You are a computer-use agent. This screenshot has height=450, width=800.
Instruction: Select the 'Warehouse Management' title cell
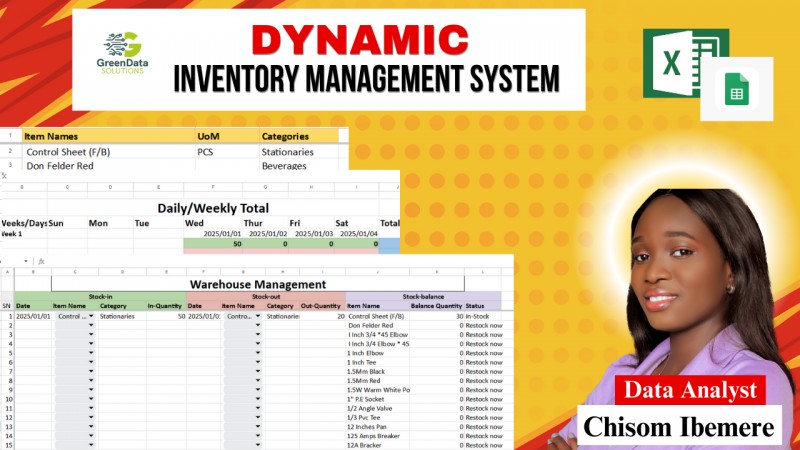pyautogui.click(x=258, y=284)
